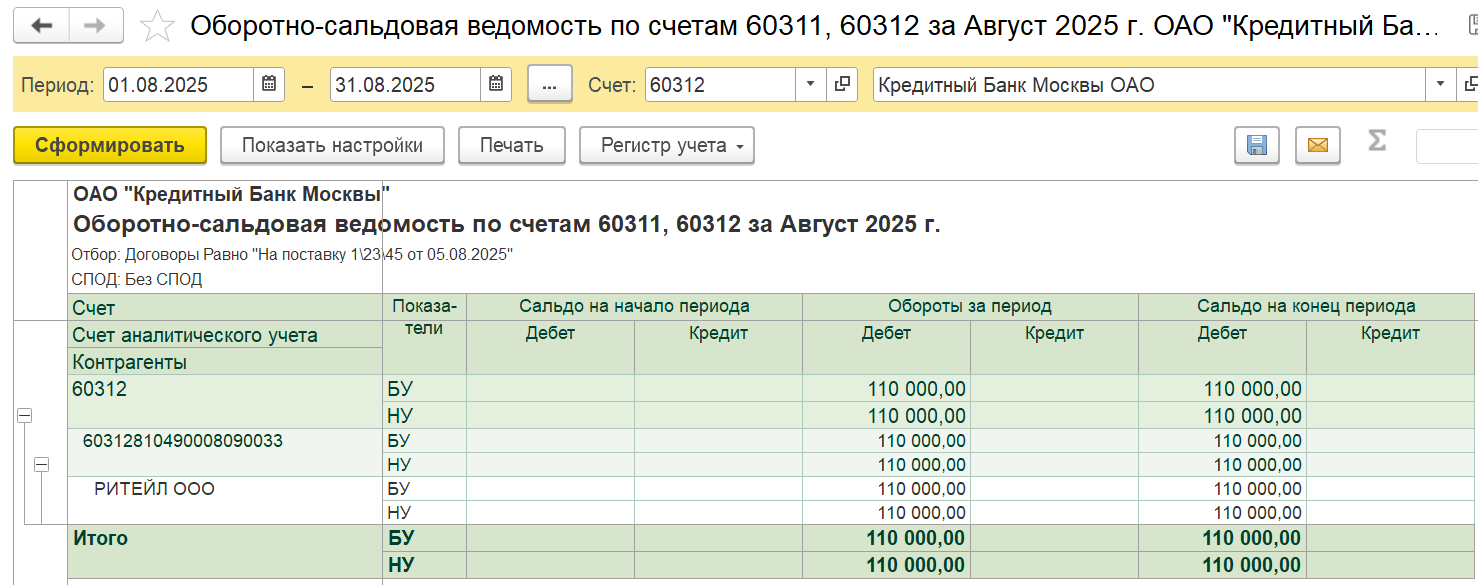Collapse the 60312 account group
Screen dimensions: 1478x585
pyautogui.click(x=25, y=416)
